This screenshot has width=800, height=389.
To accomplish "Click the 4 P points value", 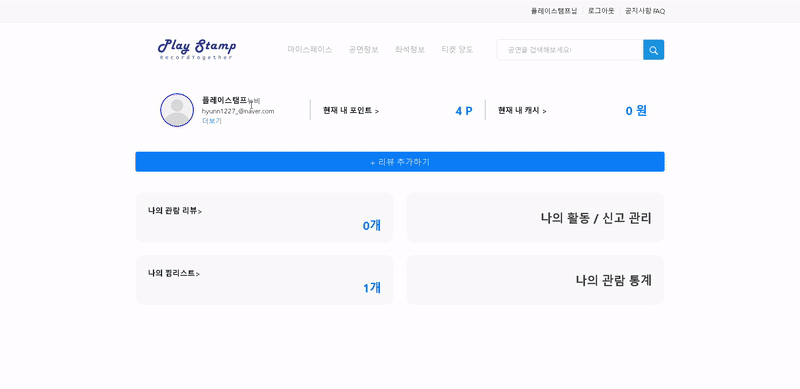I will [x=464, y=111].
